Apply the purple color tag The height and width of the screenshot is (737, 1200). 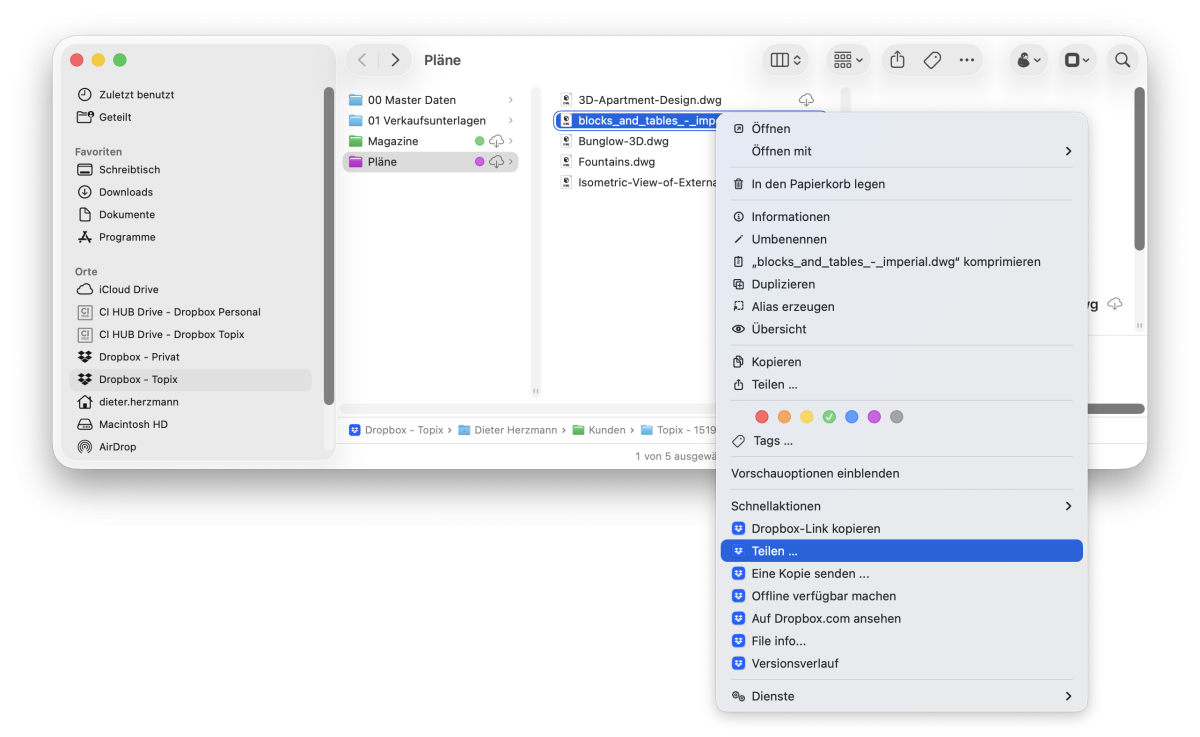[874, 417]
